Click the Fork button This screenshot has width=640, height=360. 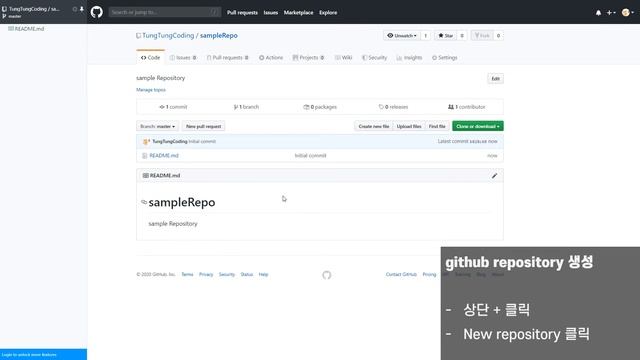click(482, 36)
